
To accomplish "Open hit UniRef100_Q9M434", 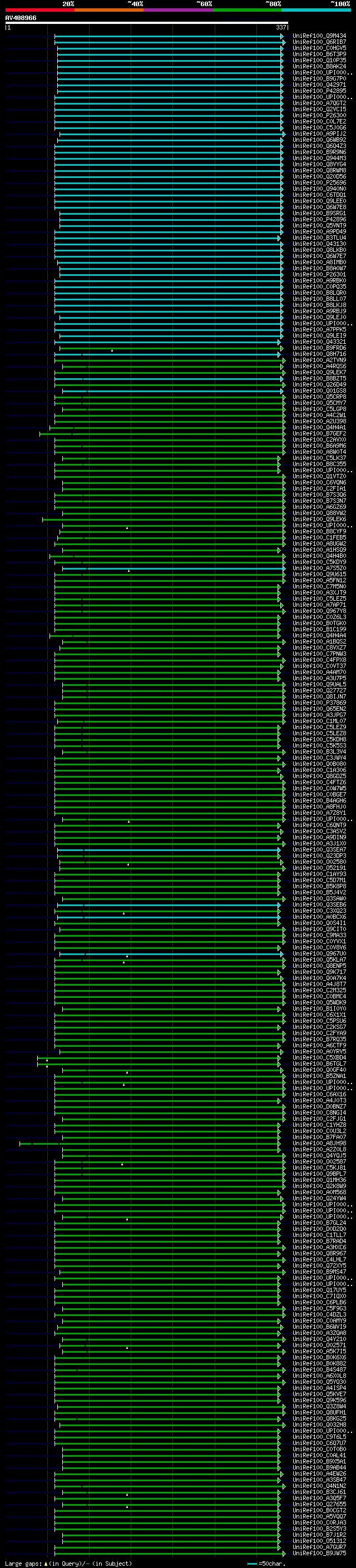I will click(x=319, y=36).
